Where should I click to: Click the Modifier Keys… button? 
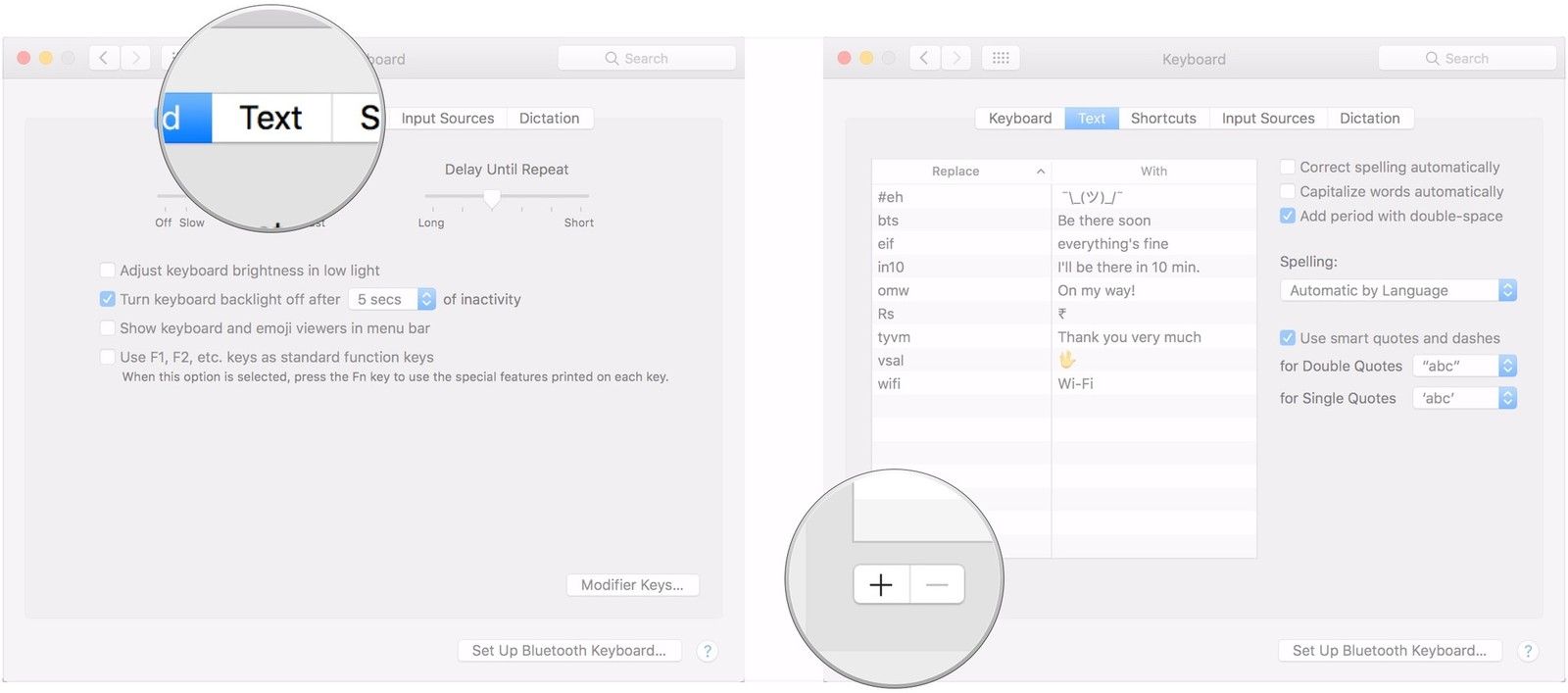coord(632,585)
